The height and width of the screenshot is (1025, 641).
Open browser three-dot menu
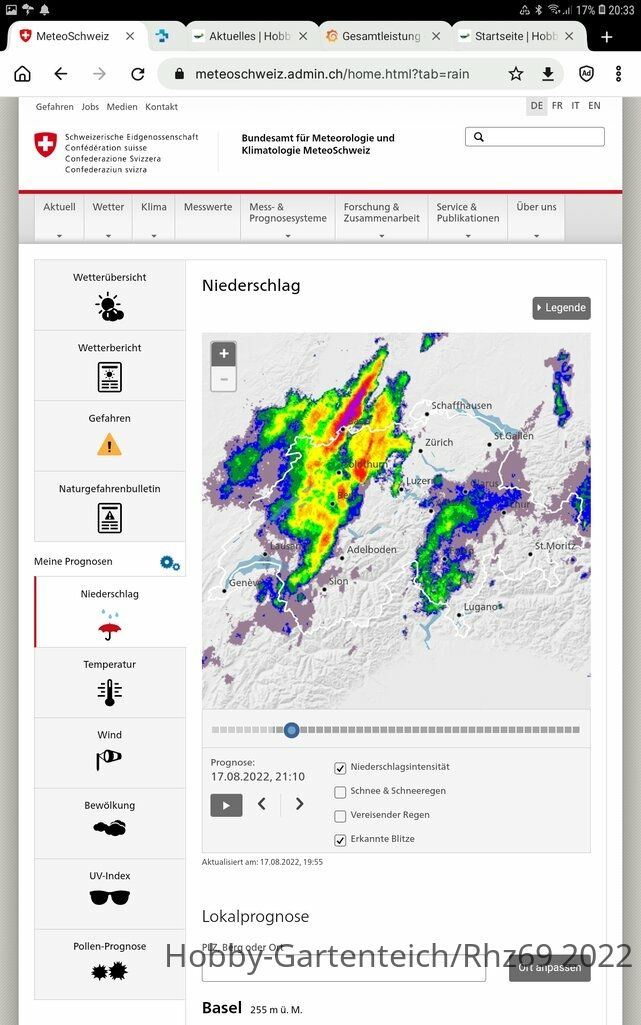click(618, 74)
